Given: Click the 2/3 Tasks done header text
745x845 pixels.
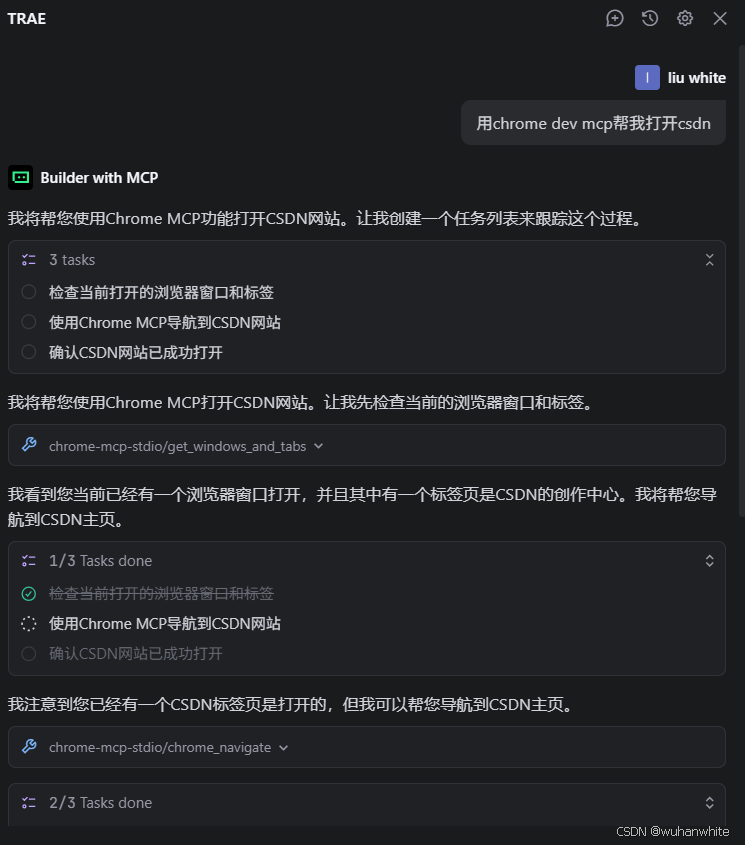Looking at the screenshot, I should [101, 803].
